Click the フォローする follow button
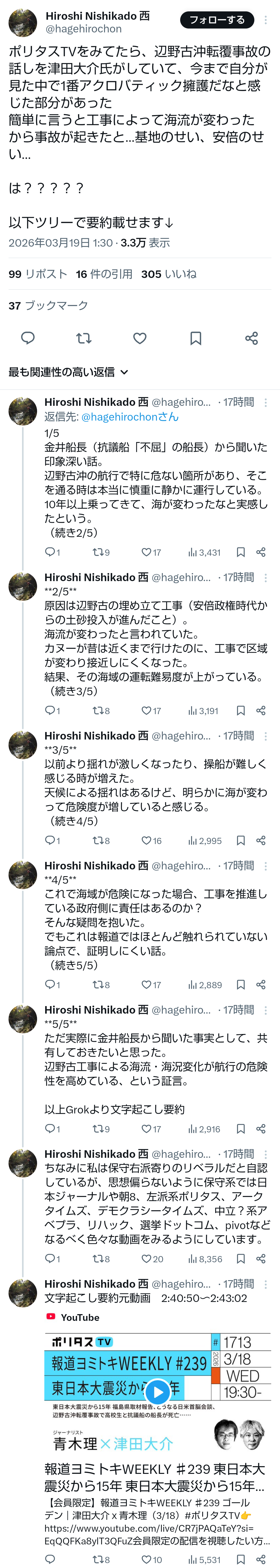Image resolution: width=280 pixels, height=1568 pixels. (217, 20)
